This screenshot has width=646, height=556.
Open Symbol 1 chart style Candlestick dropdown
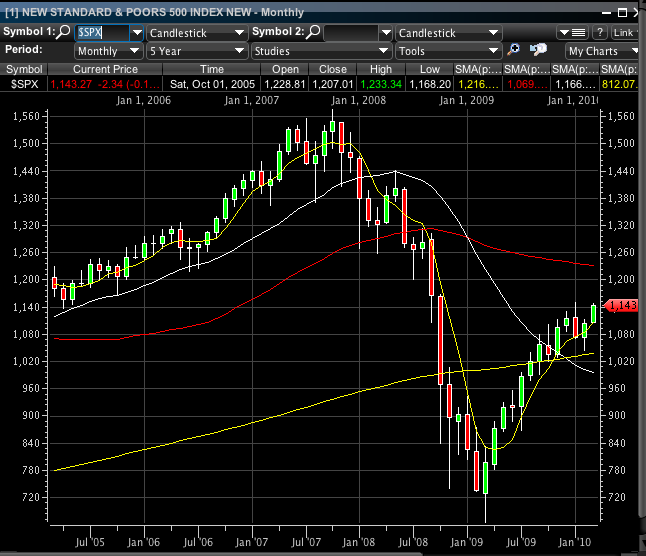[x=196, y=32]
